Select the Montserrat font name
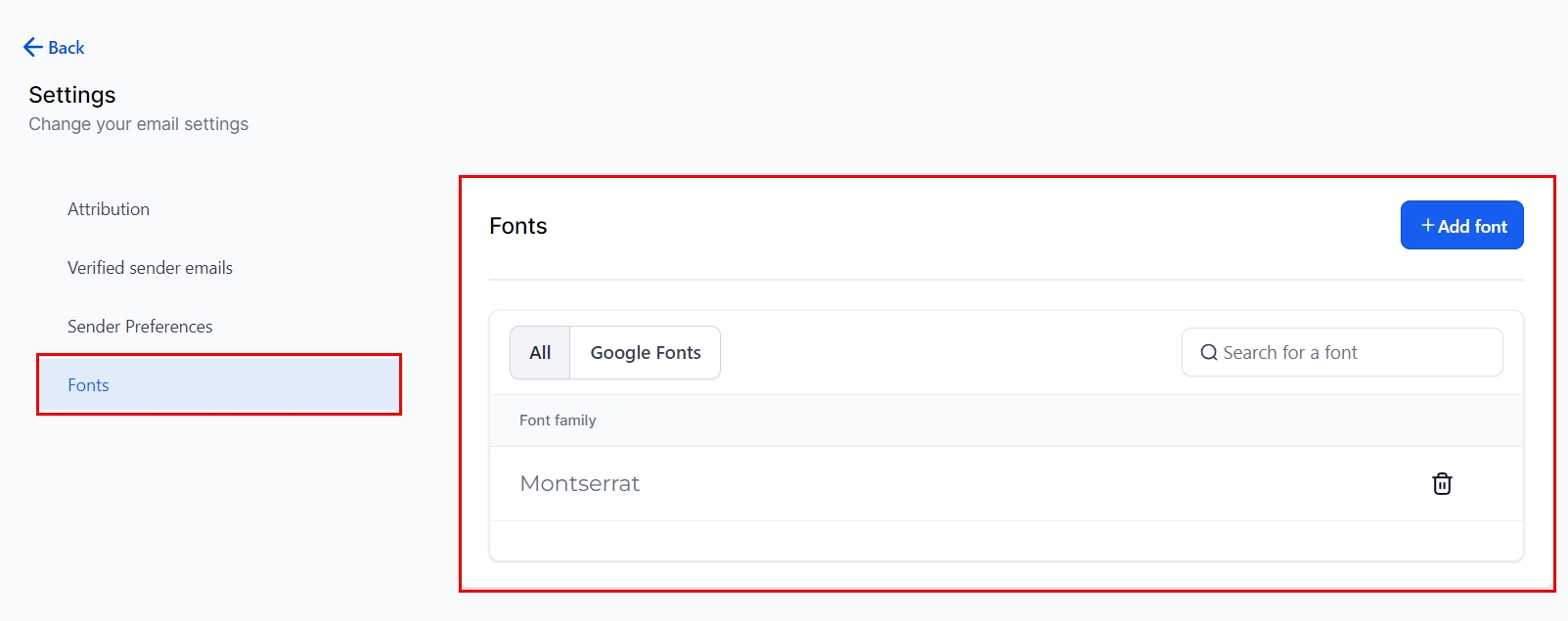Image resolution: width=1568 pixels, height=621 pixels. 580,484
